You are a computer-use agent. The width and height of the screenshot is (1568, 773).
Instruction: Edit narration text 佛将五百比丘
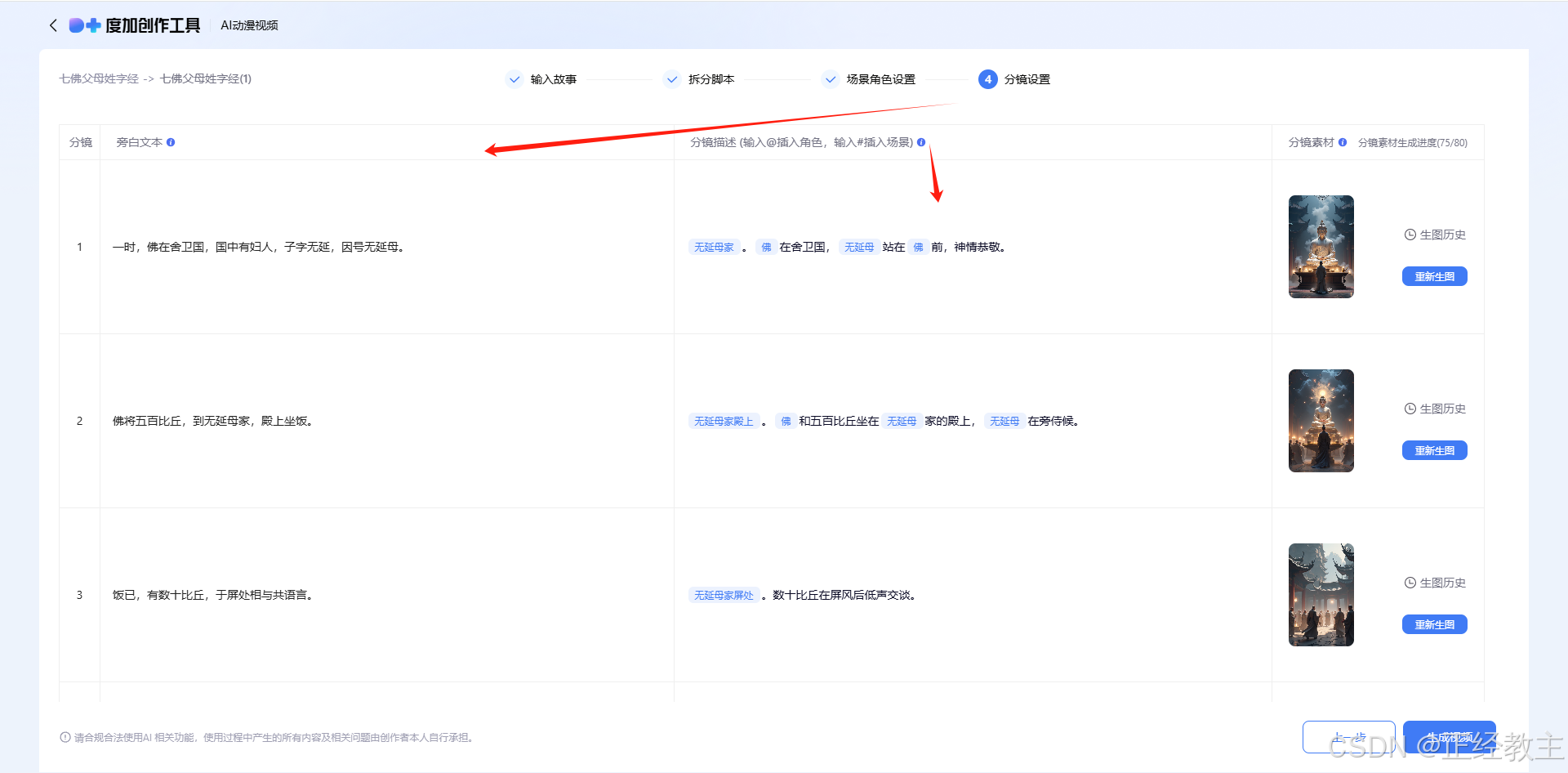(x=213, y=421)
